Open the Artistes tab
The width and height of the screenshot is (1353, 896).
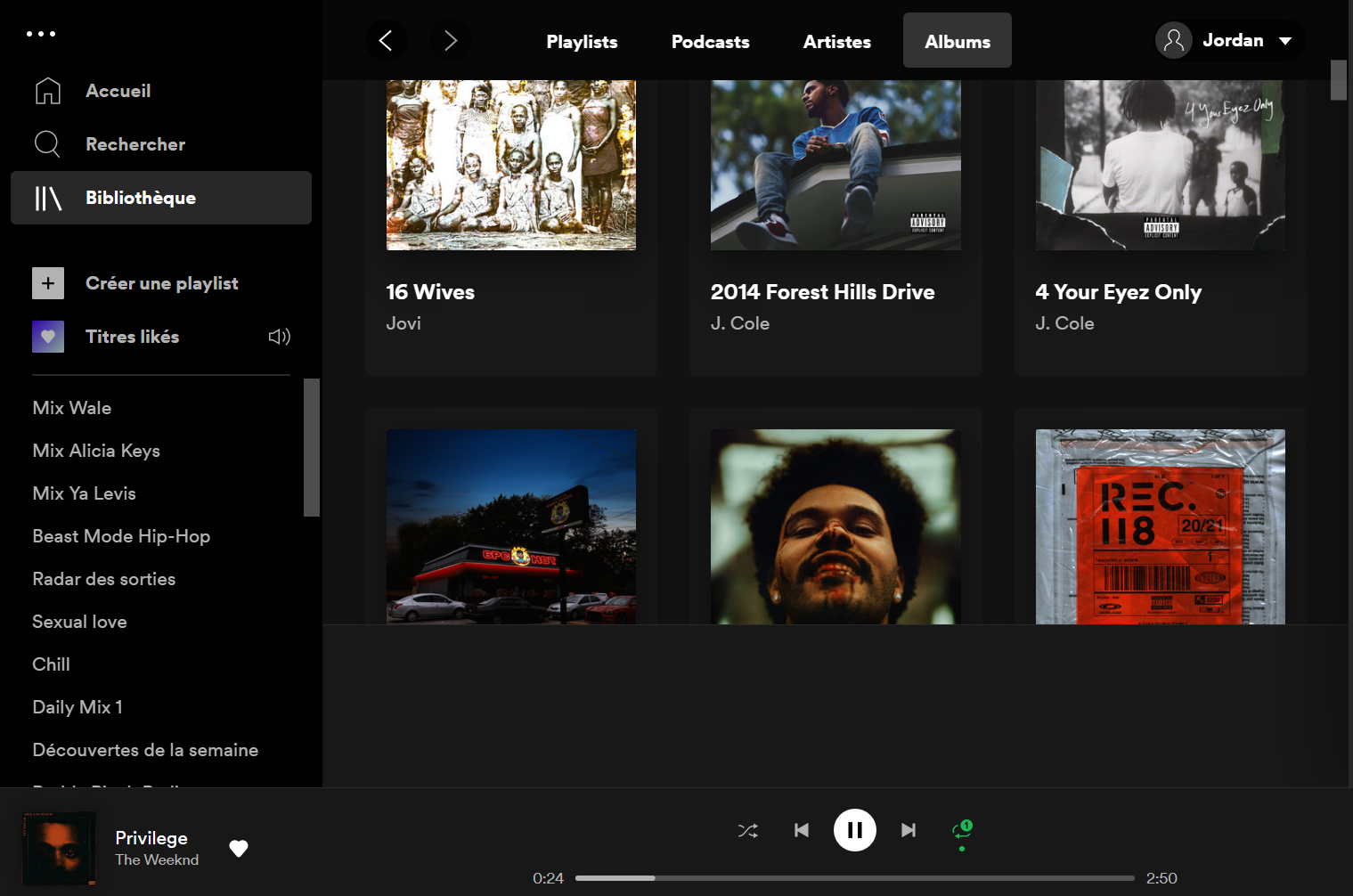click(x=836, y=42)
